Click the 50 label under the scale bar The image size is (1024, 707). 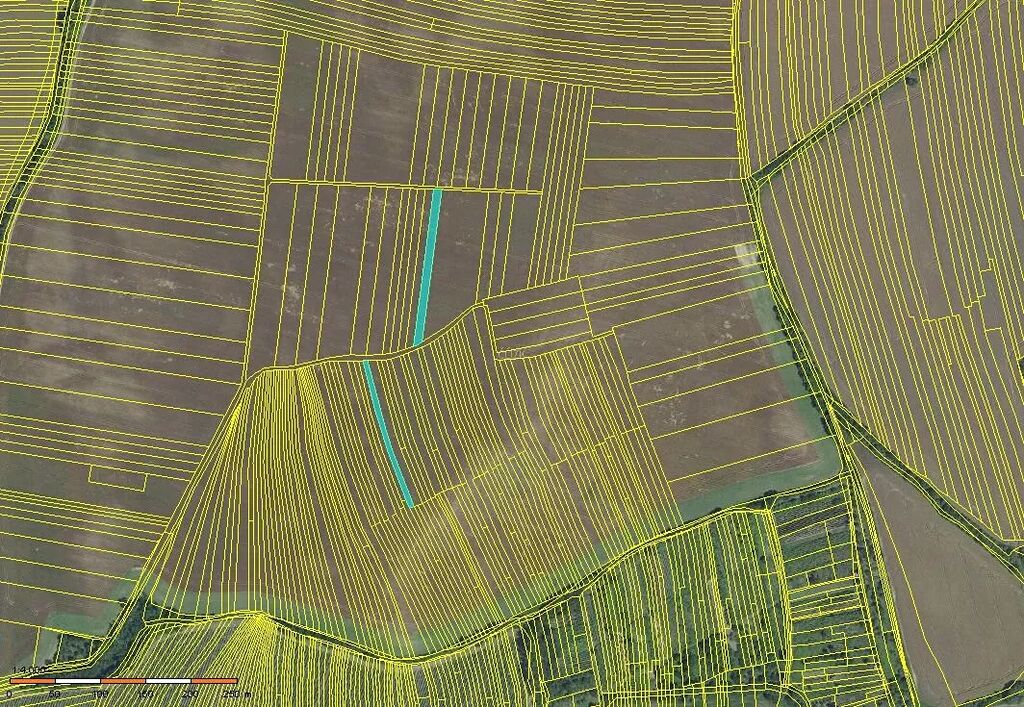(x=55, y=692)
